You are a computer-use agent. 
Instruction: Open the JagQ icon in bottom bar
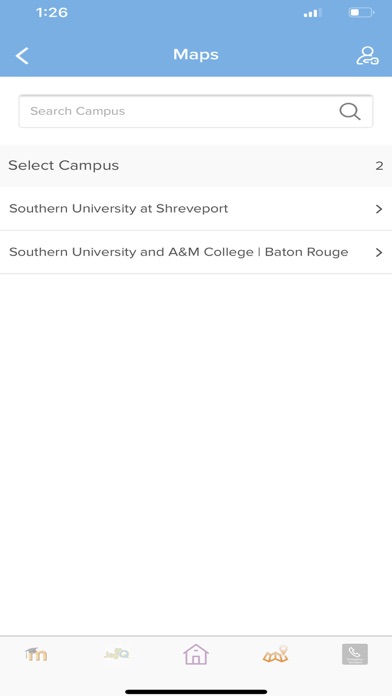pos(117,654)
